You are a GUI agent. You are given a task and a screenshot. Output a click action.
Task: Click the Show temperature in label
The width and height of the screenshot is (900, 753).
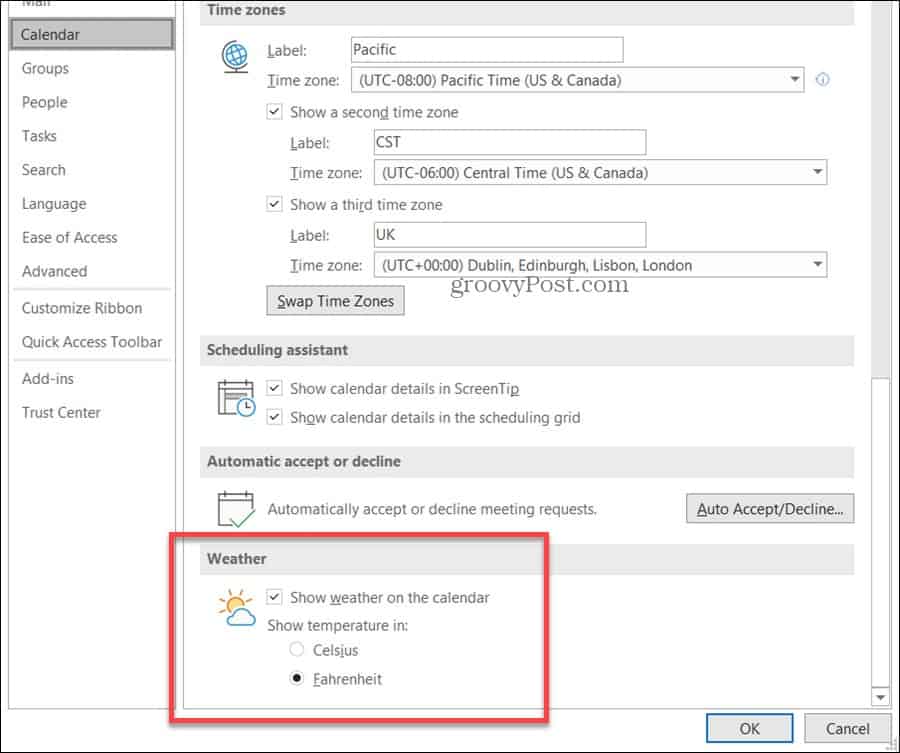point(338,625)
